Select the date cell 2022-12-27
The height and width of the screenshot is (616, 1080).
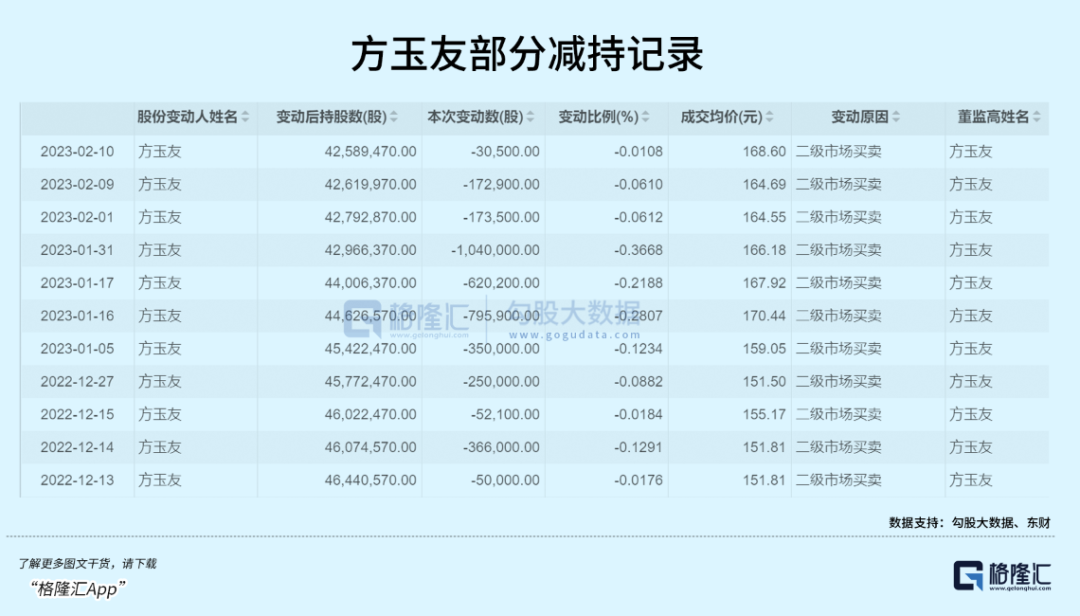77,382
